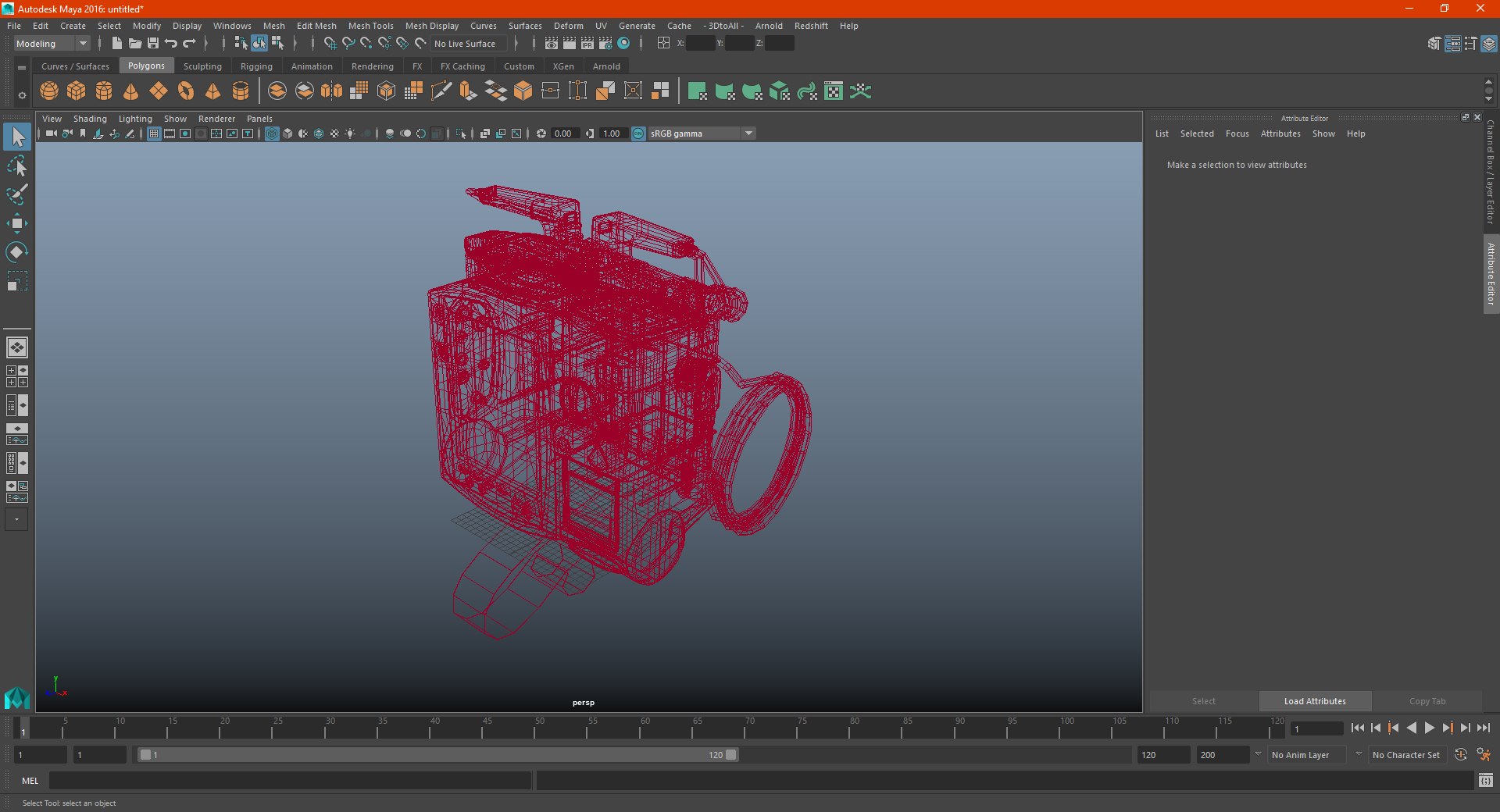
Task: Pick the Lasso select tool
Action: click(x=16, y=166)
